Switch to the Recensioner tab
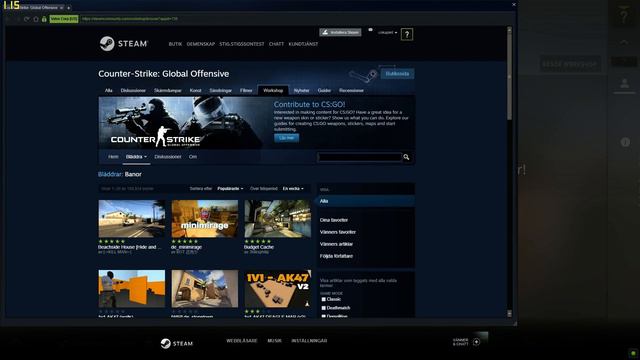This screenshot has width=640, height=360. [x=351, y=91]
